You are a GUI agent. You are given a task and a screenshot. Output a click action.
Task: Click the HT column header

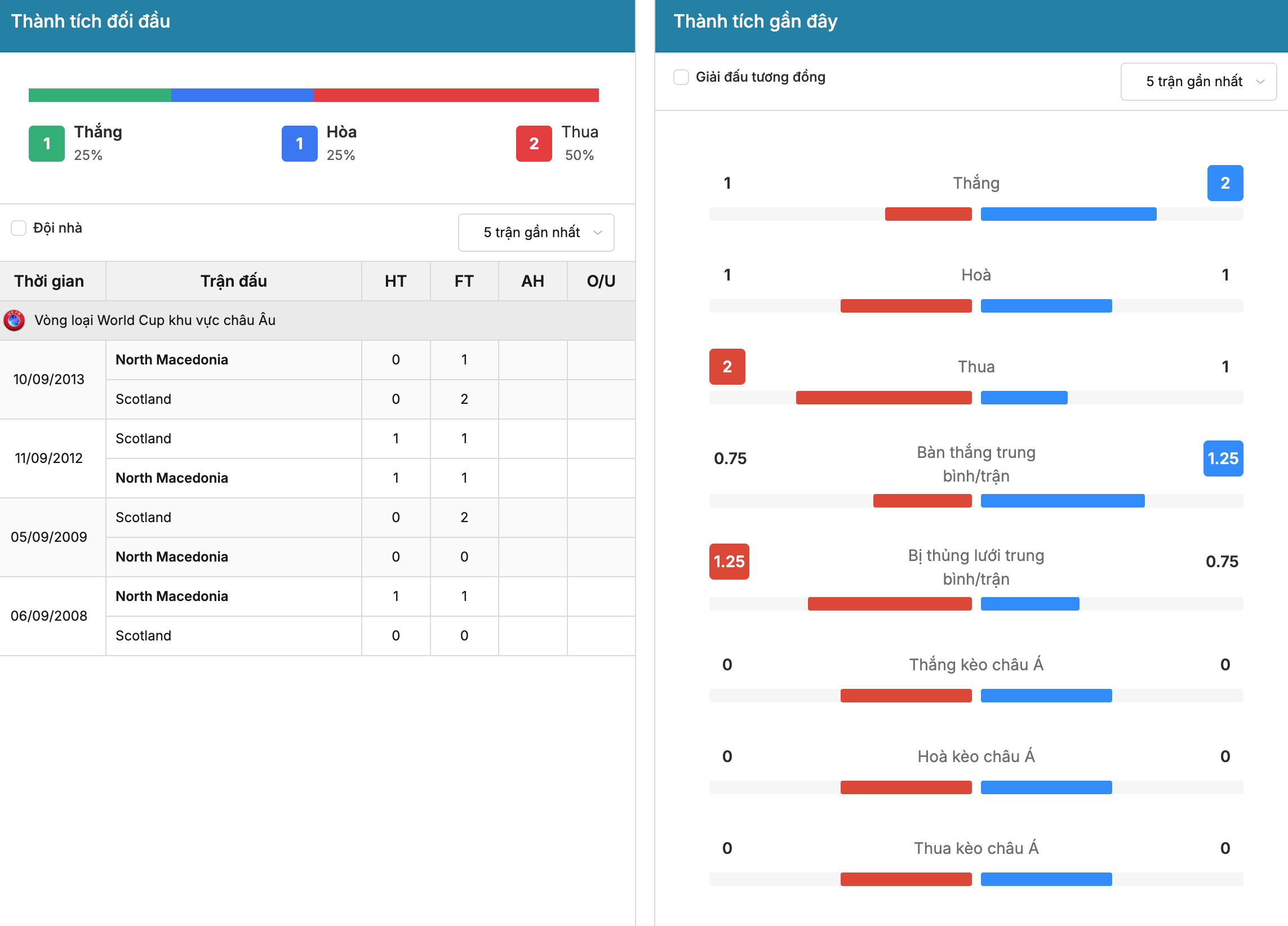coord(396,281)
